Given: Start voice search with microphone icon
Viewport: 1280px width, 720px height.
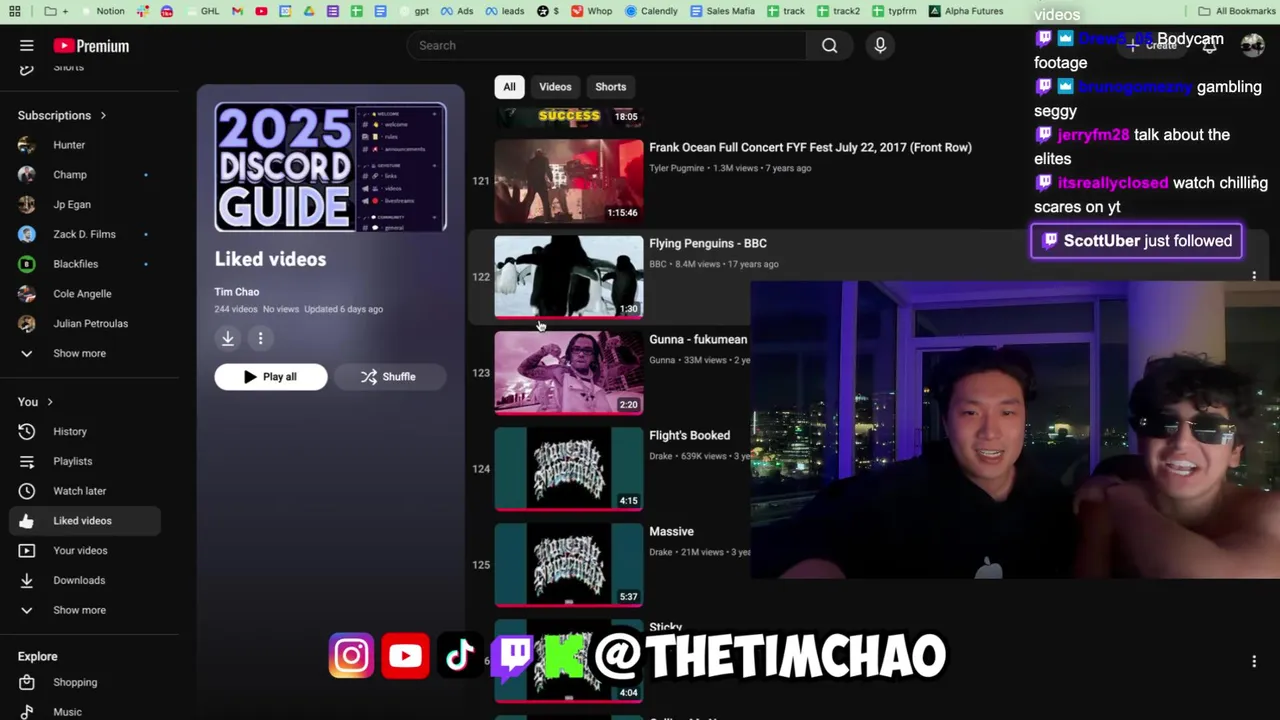Looking at the screenshot, I should click(x=880, y=45).
